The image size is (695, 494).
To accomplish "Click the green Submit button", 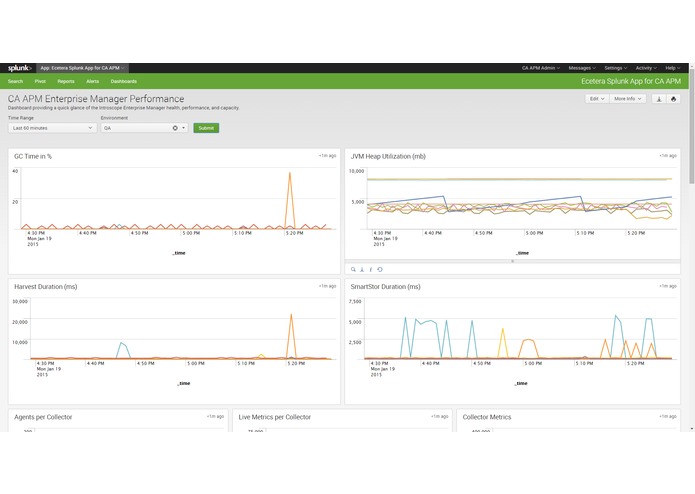I will (206, 128).
